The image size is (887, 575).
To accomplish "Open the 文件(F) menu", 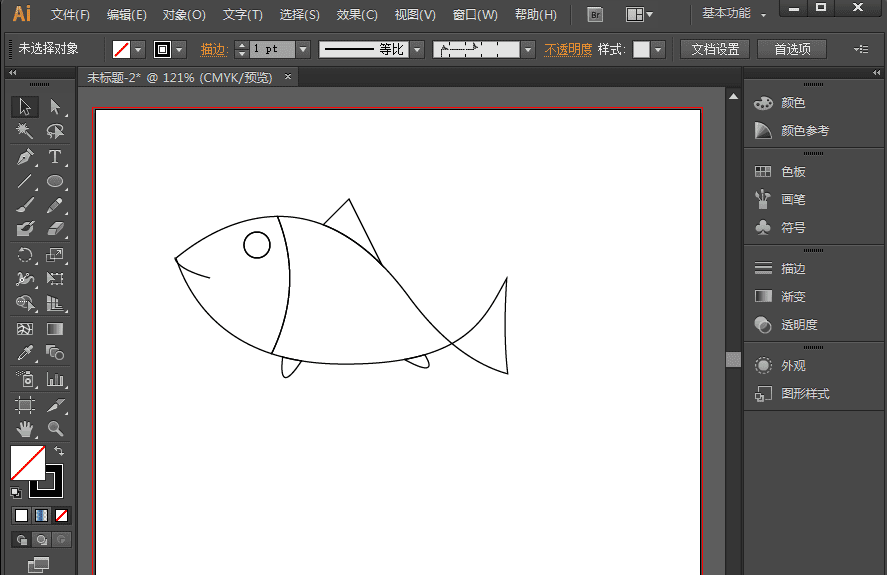I will coord(70,15).
